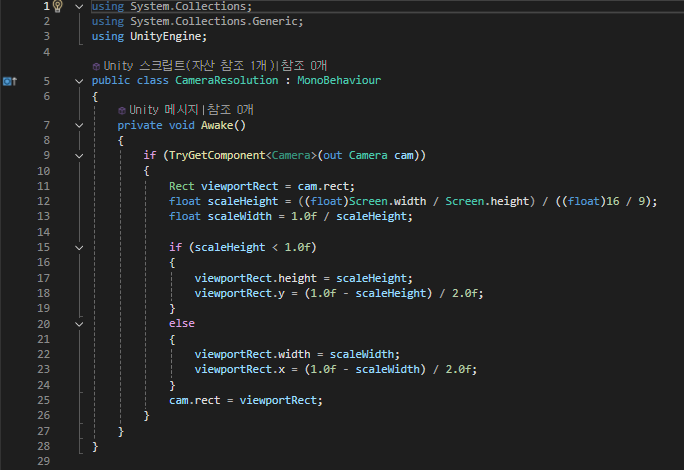Click the inheritance margin icon beside line 5

click(x=10, y=81)
